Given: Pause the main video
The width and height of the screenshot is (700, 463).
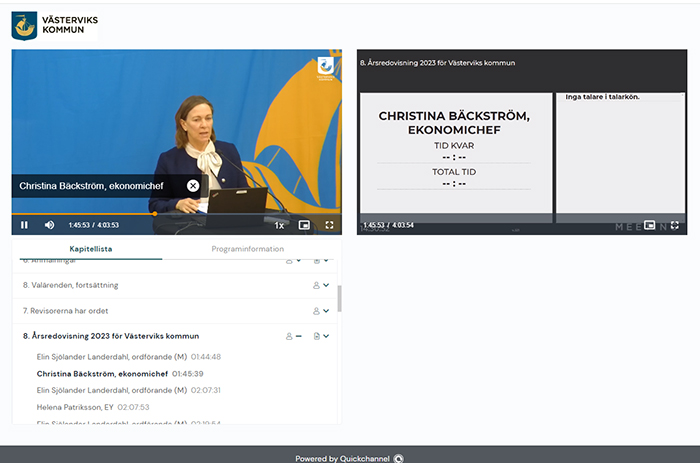Looking at the screenshot, I should pos(25,225).
